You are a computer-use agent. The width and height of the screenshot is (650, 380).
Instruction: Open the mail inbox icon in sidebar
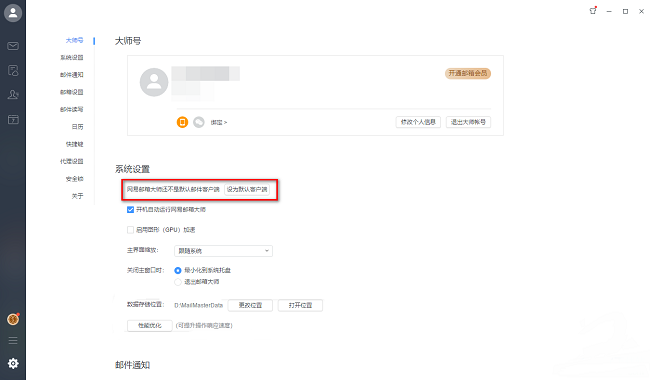point(13,46)
